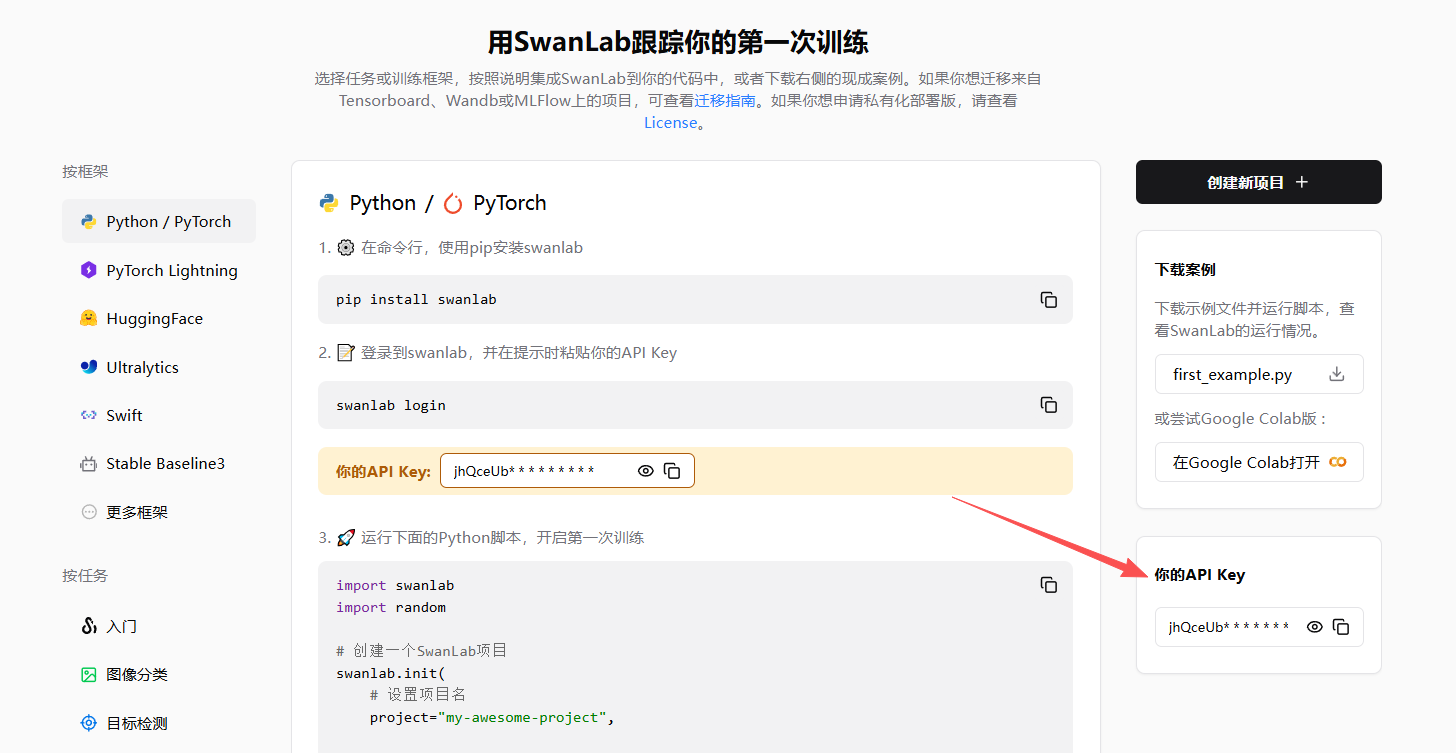
Task: Select 图像分类 task
Action: 159,675
